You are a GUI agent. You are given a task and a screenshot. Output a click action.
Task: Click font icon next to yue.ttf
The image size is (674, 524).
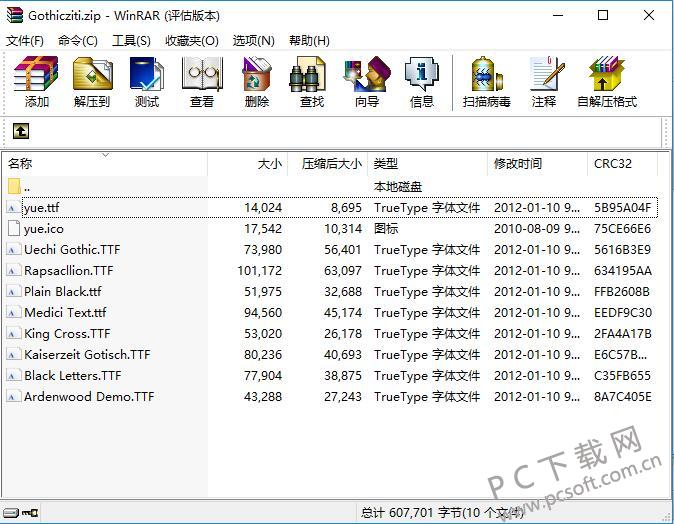pyautogui.click(x=13, y=208)
